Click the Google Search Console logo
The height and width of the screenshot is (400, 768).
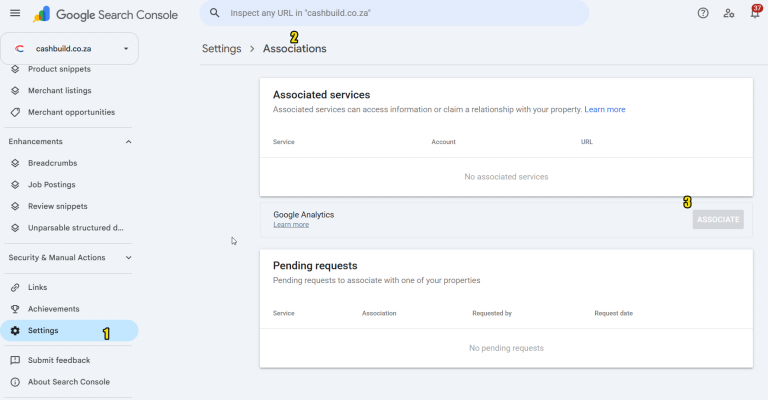105,14
